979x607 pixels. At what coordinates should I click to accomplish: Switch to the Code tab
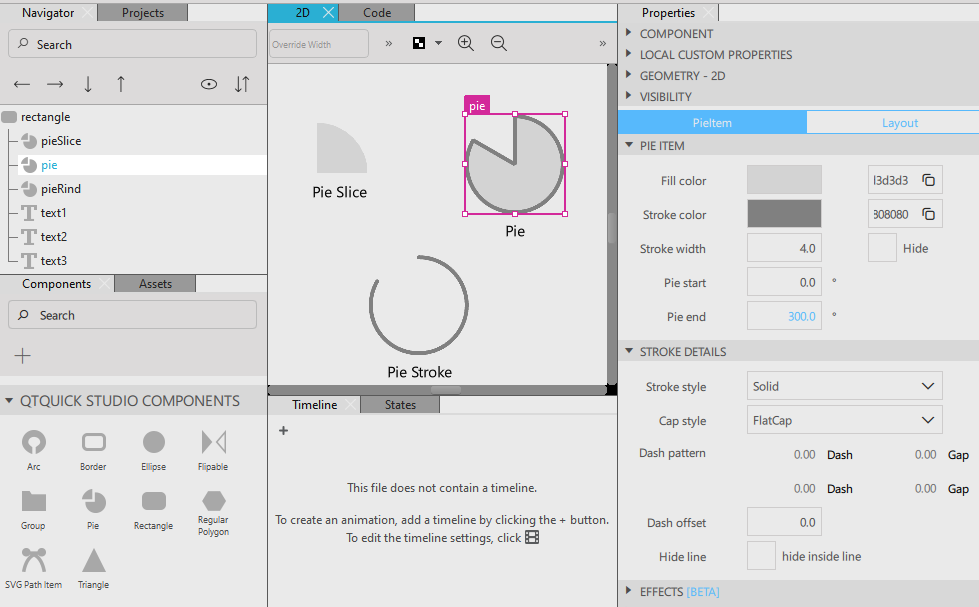[x=376, y=13]
